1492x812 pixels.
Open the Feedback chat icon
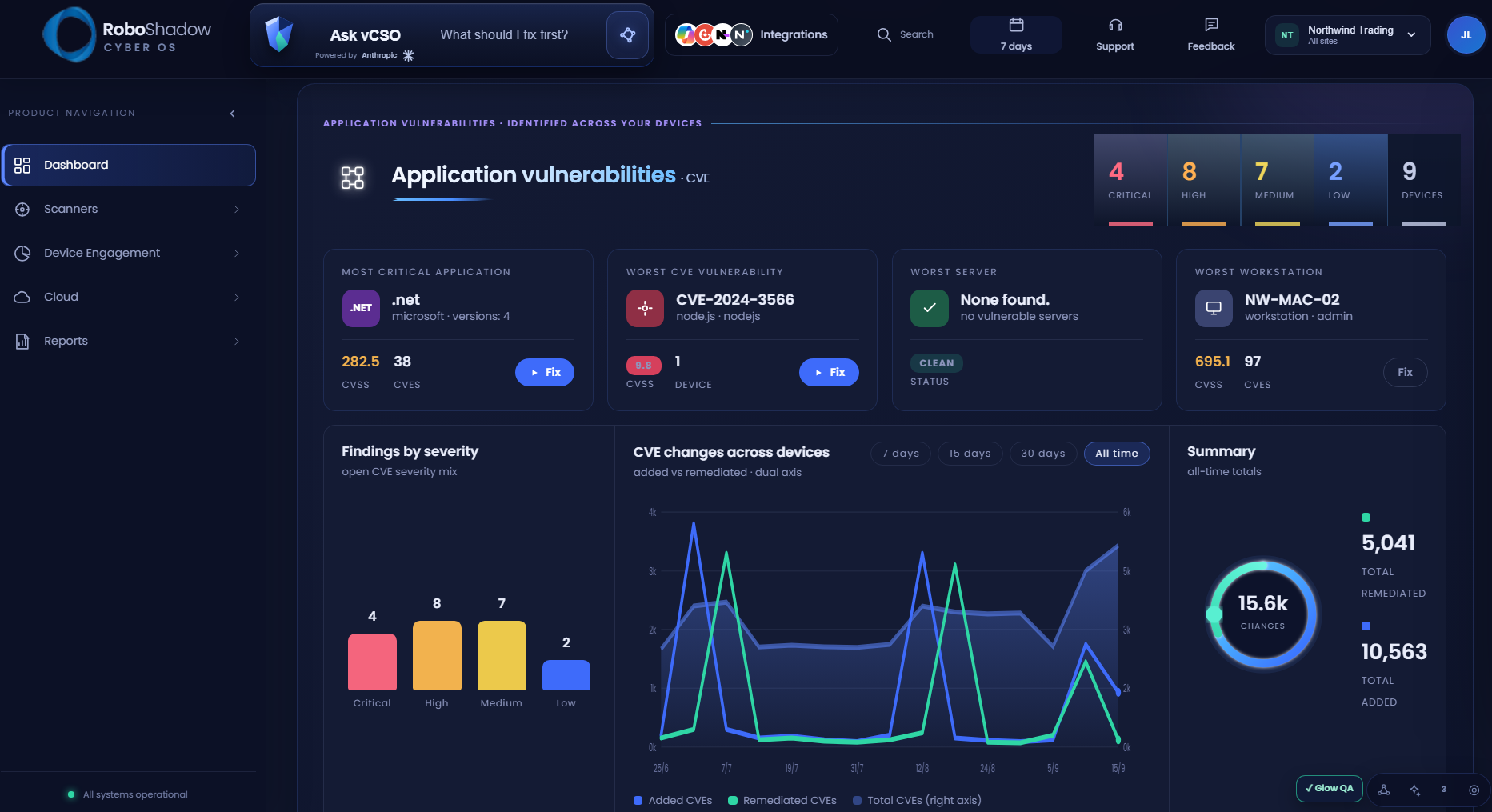tap(1211, 34)
